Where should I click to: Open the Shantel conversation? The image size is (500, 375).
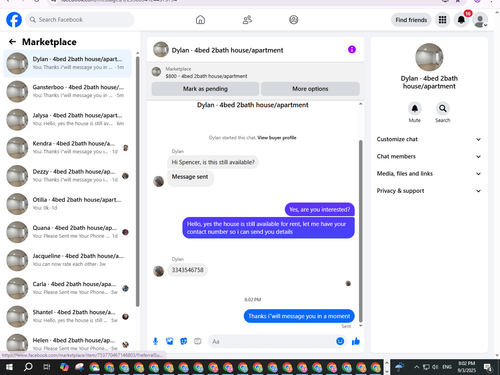[x=67, y=316]
